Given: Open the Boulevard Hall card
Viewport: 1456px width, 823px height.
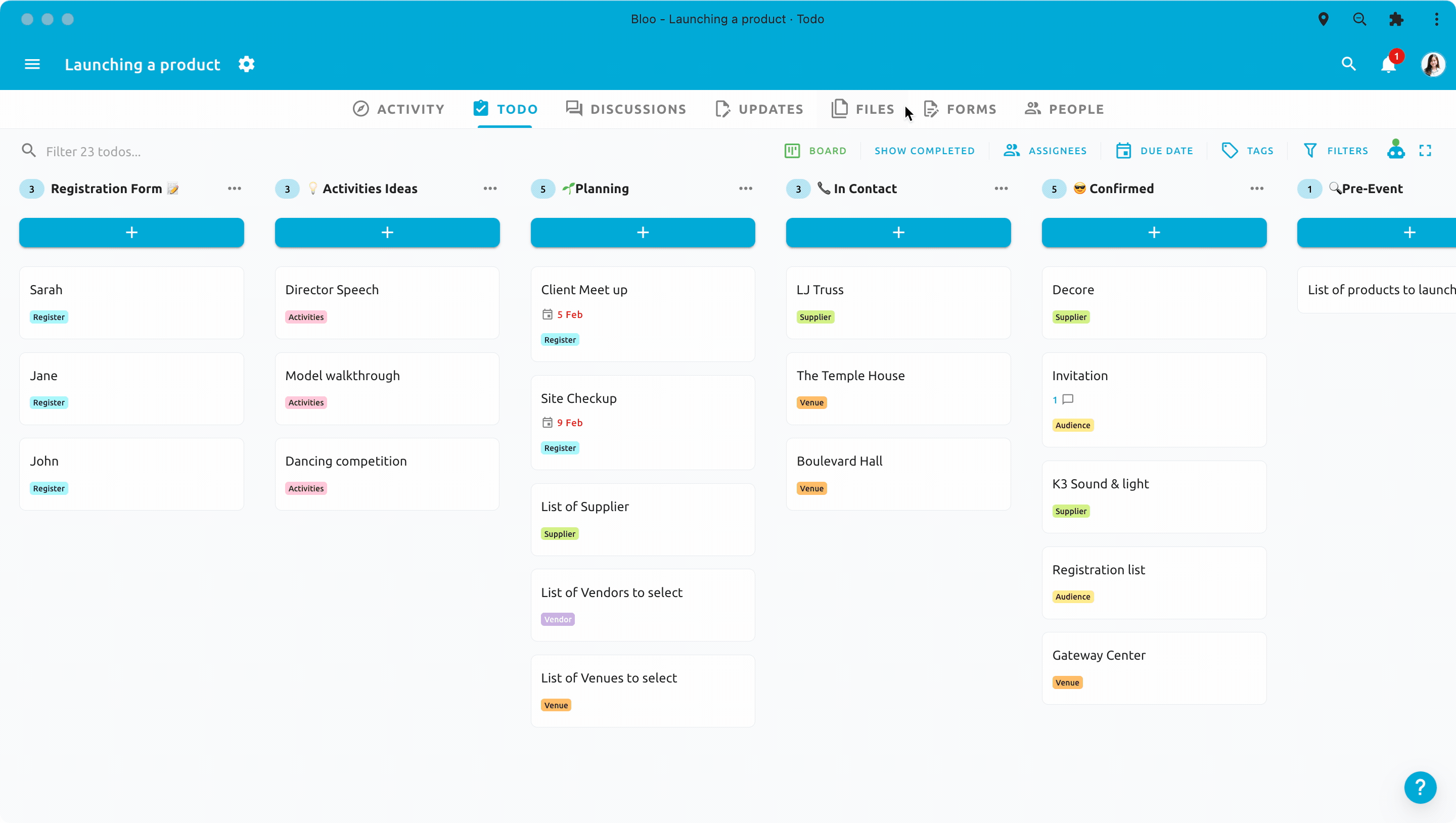Looking at the screenshot, I should click(898, 474).
